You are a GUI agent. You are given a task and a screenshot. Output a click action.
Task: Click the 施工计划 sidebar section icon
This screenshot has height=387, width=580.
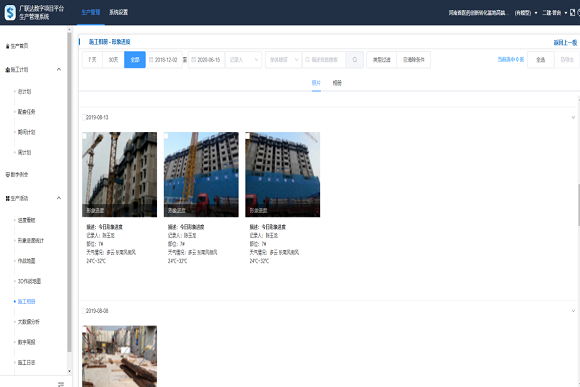point(7,70)
